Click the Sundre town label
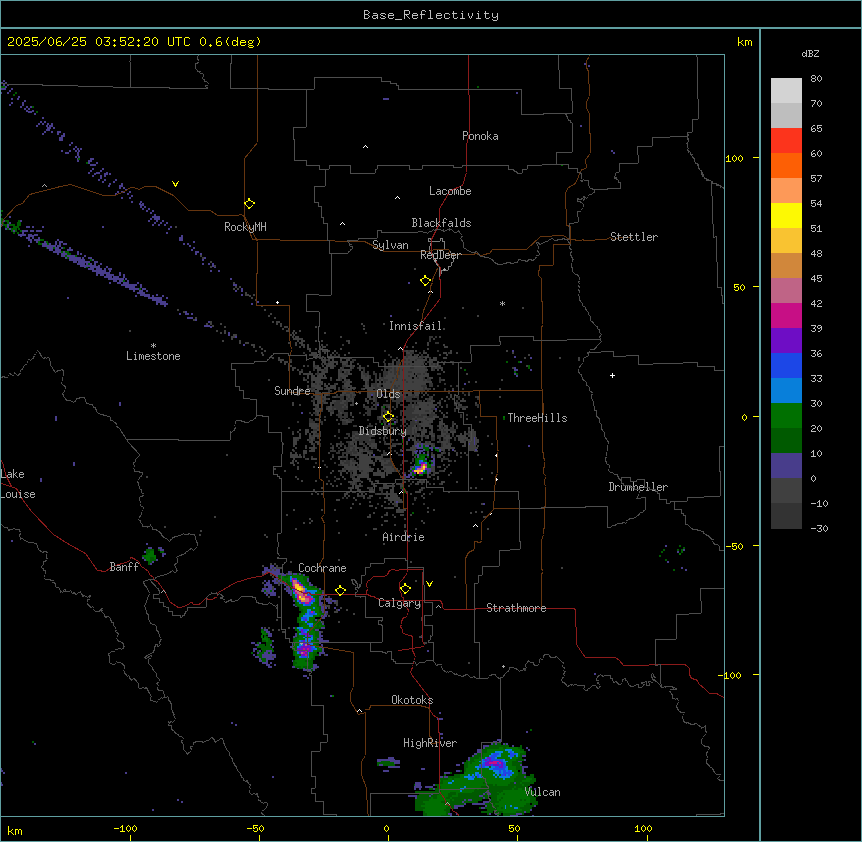This screenshot has height=842, width=862. click(292, 391)
